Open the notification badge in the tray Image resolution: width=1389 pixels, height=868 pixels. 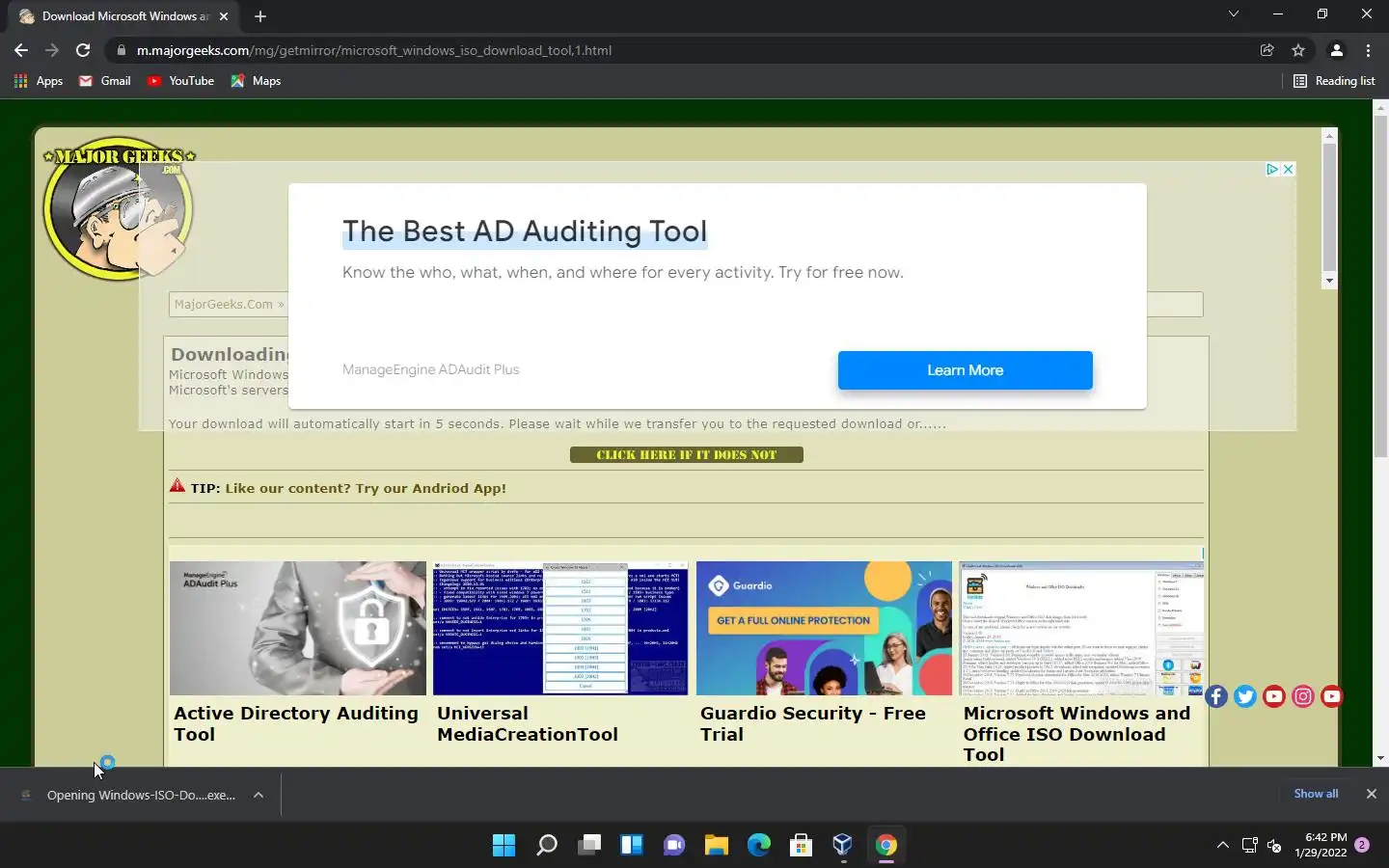tap(1362, 845)
